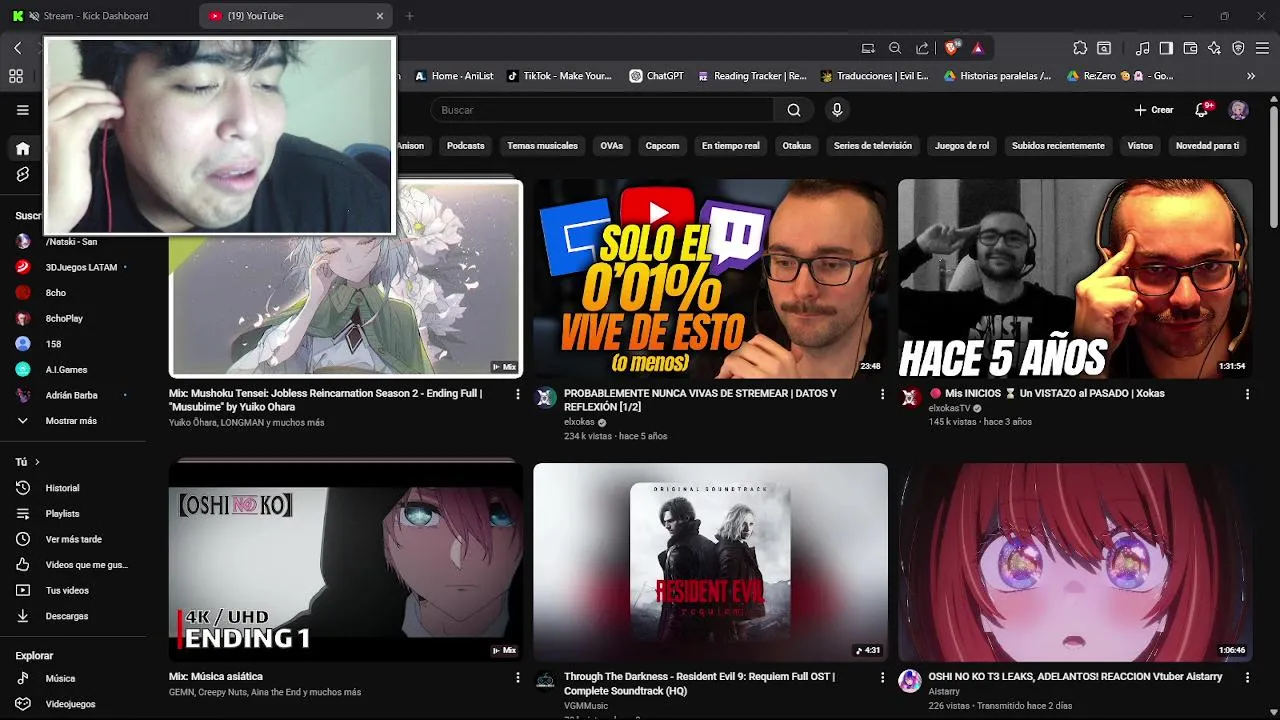Expand subscriptions with Mostrar más
The width and height of the screenshot is (1280, 720).
pos(72,421)
